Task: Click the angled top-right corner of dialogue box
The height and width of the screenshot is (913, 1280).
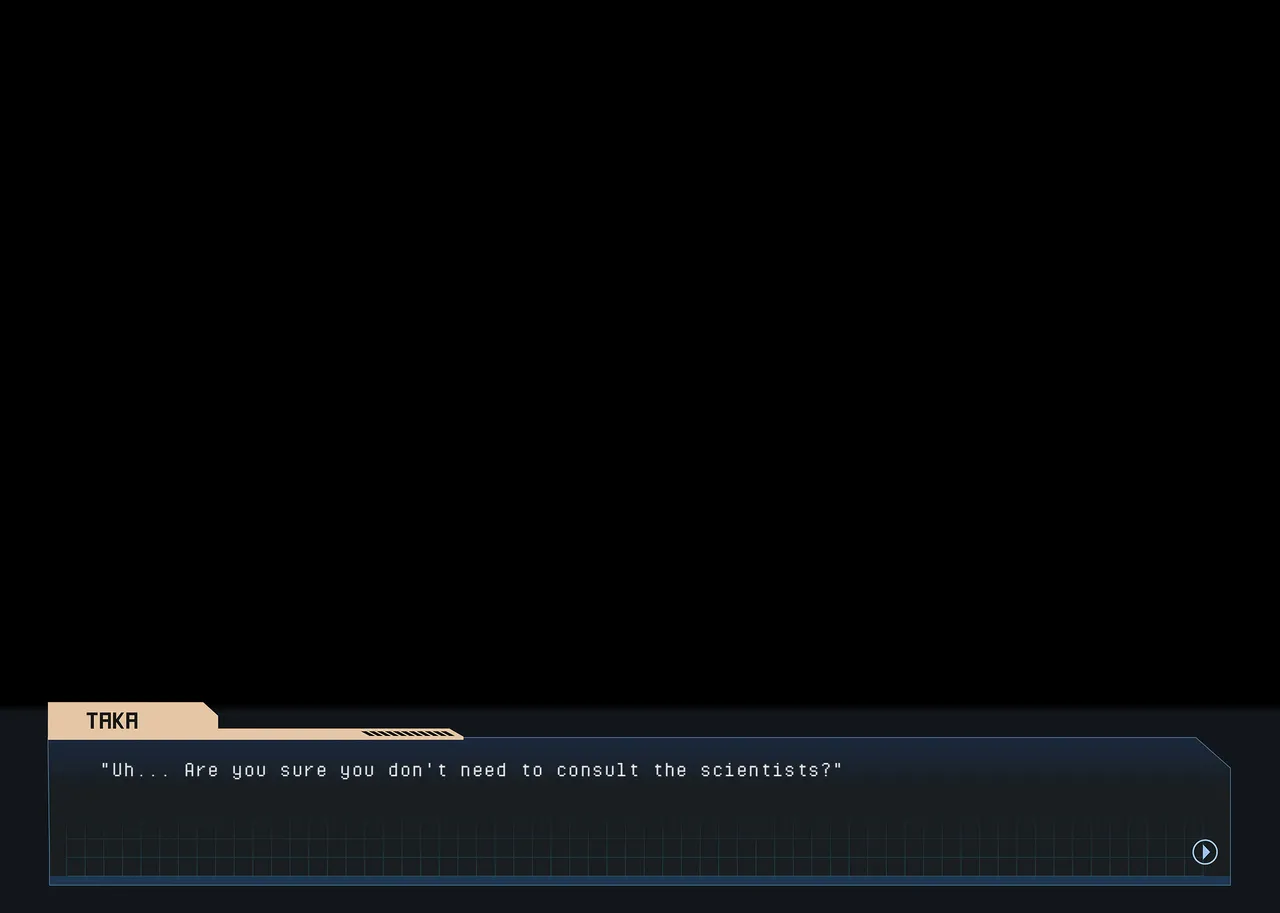Action: pyautogui.click(x=1213, y=752)
